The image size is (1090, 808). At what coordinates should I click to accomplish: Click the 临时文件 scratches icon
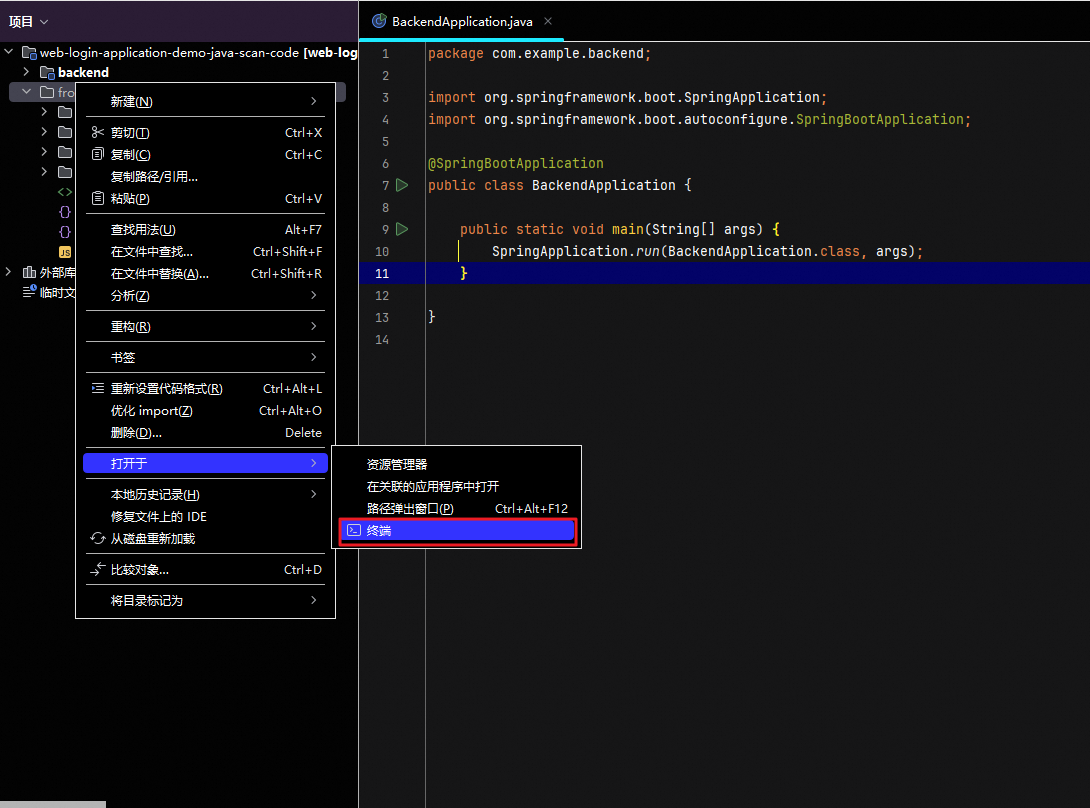[x=29, y=291]
